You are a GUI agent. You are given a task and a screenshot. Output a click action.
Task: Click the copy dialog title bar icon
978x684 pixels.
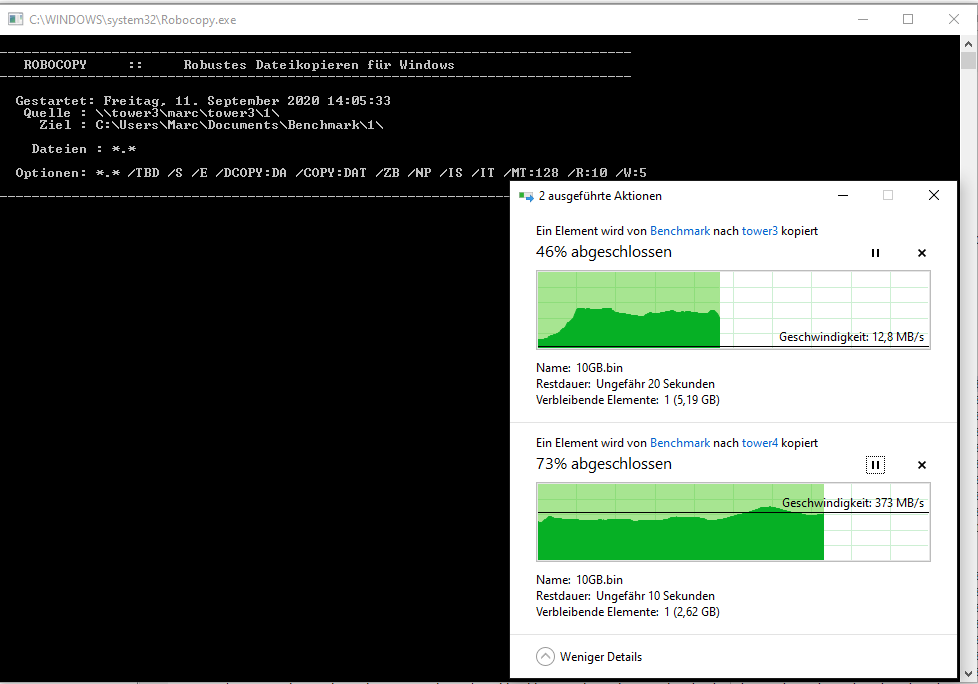526,196
